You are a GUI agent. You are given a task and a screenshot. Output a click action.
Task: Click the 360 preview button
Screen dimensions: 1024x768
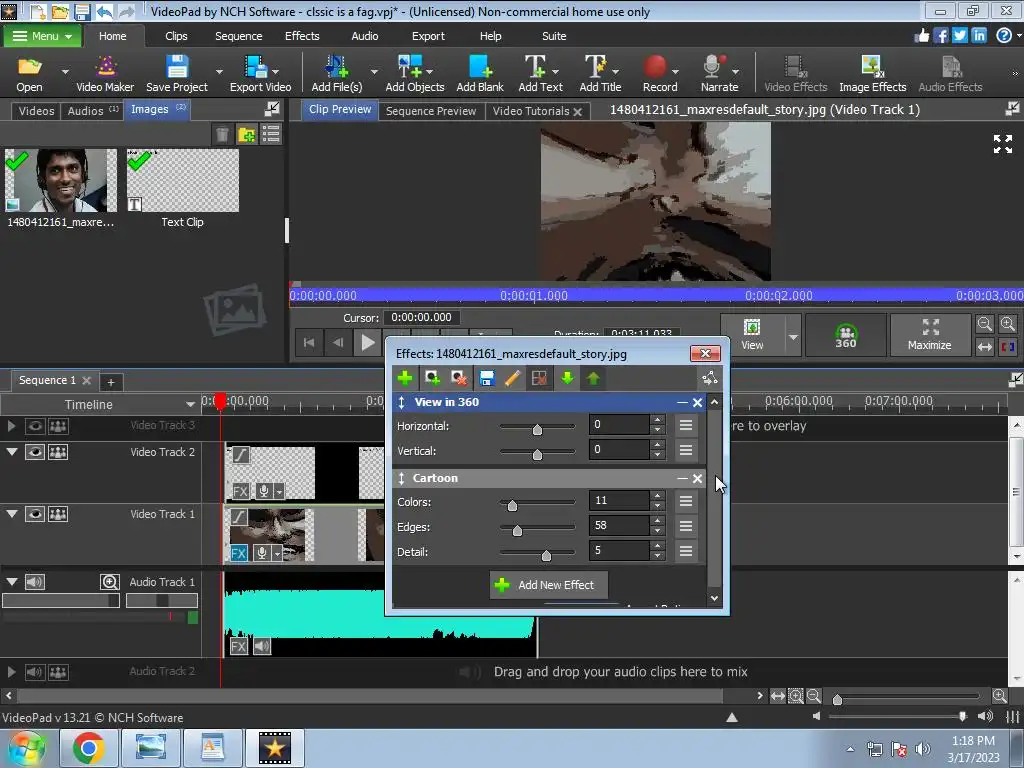(846, 335)
